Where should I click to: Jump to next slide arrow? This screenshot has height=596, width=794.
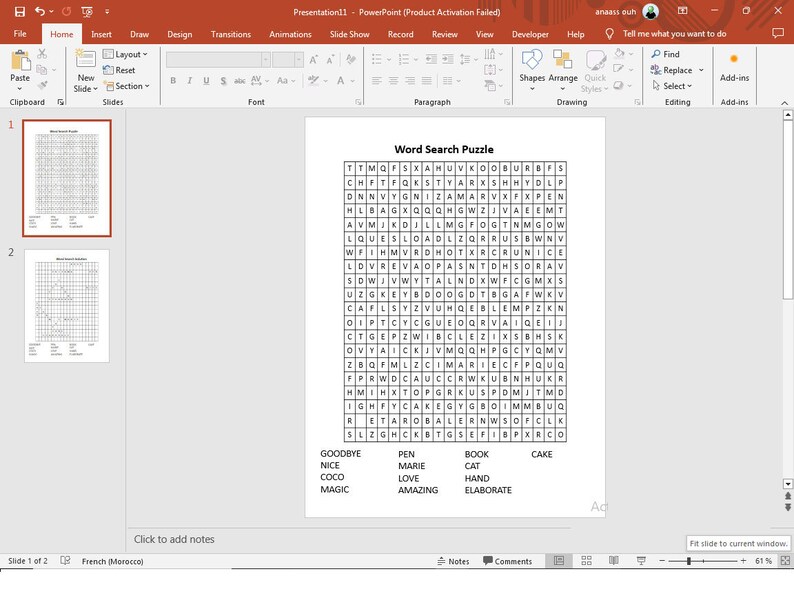tap(788, 507)
